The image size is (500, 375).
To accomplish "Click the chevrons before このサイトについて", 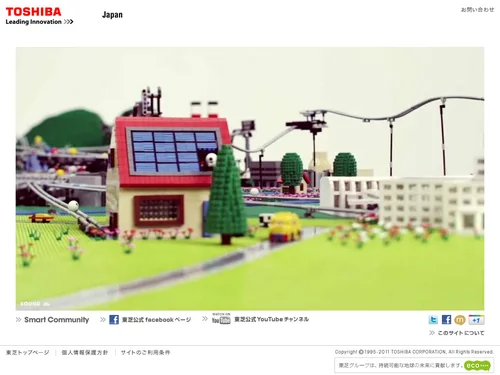I will 432,333.
